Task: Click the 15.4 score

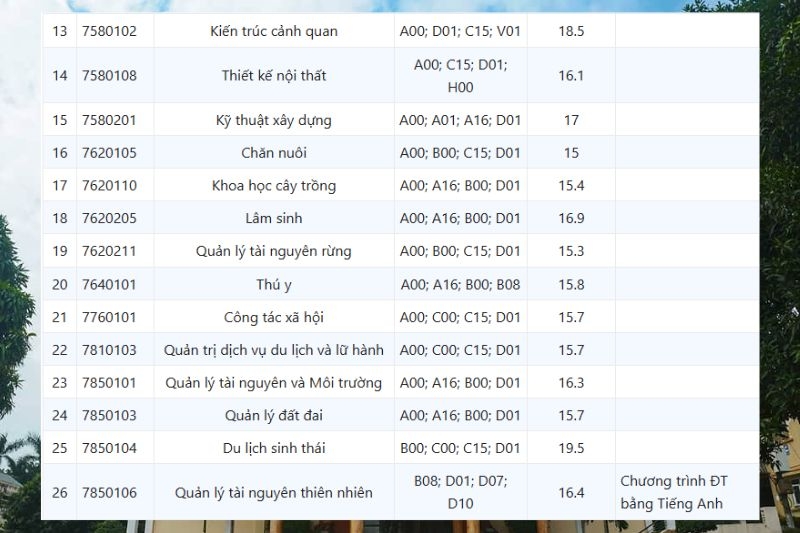Action: [x=571, y=185]
